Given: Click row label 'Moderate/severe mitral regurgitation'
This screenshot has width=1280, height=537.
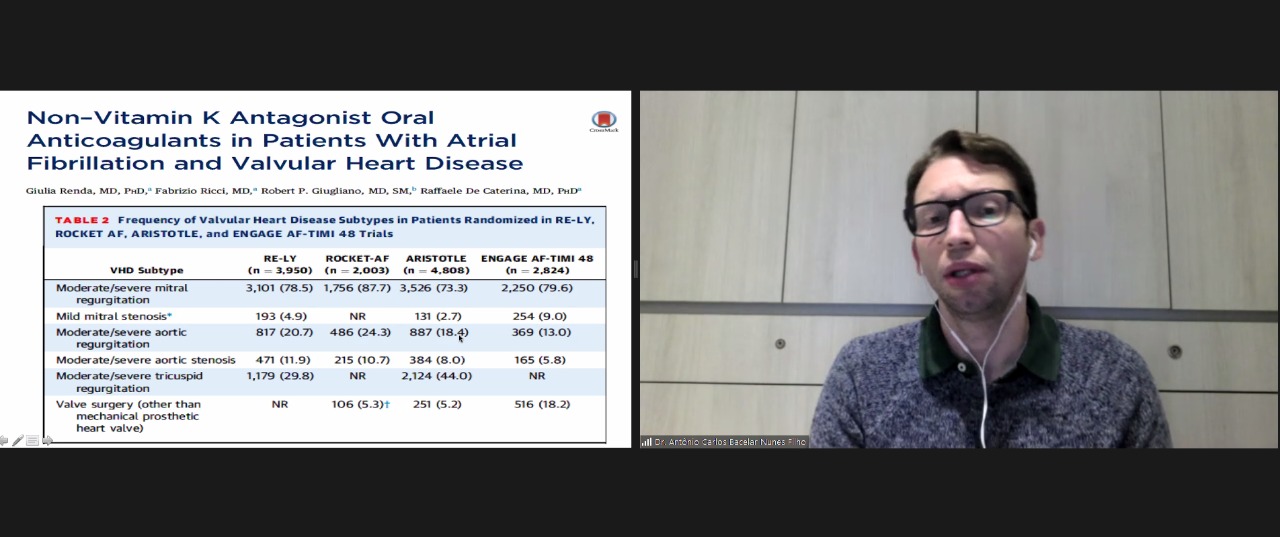Looking at the screenshot, I should point(122,293).
